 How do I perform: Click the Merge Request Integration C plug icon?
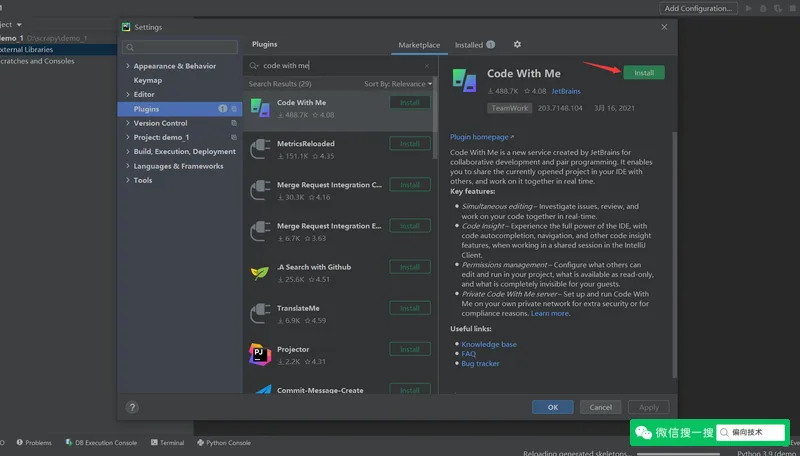pyautogui.click(x=260, y=190)
